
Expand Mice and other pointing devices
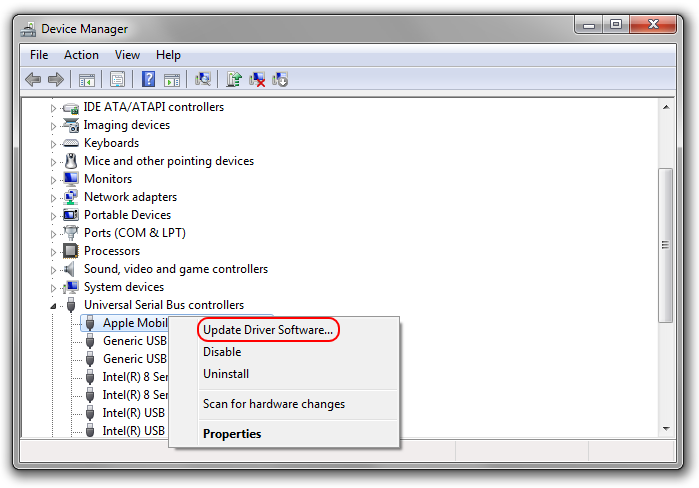tap(53, 162)
